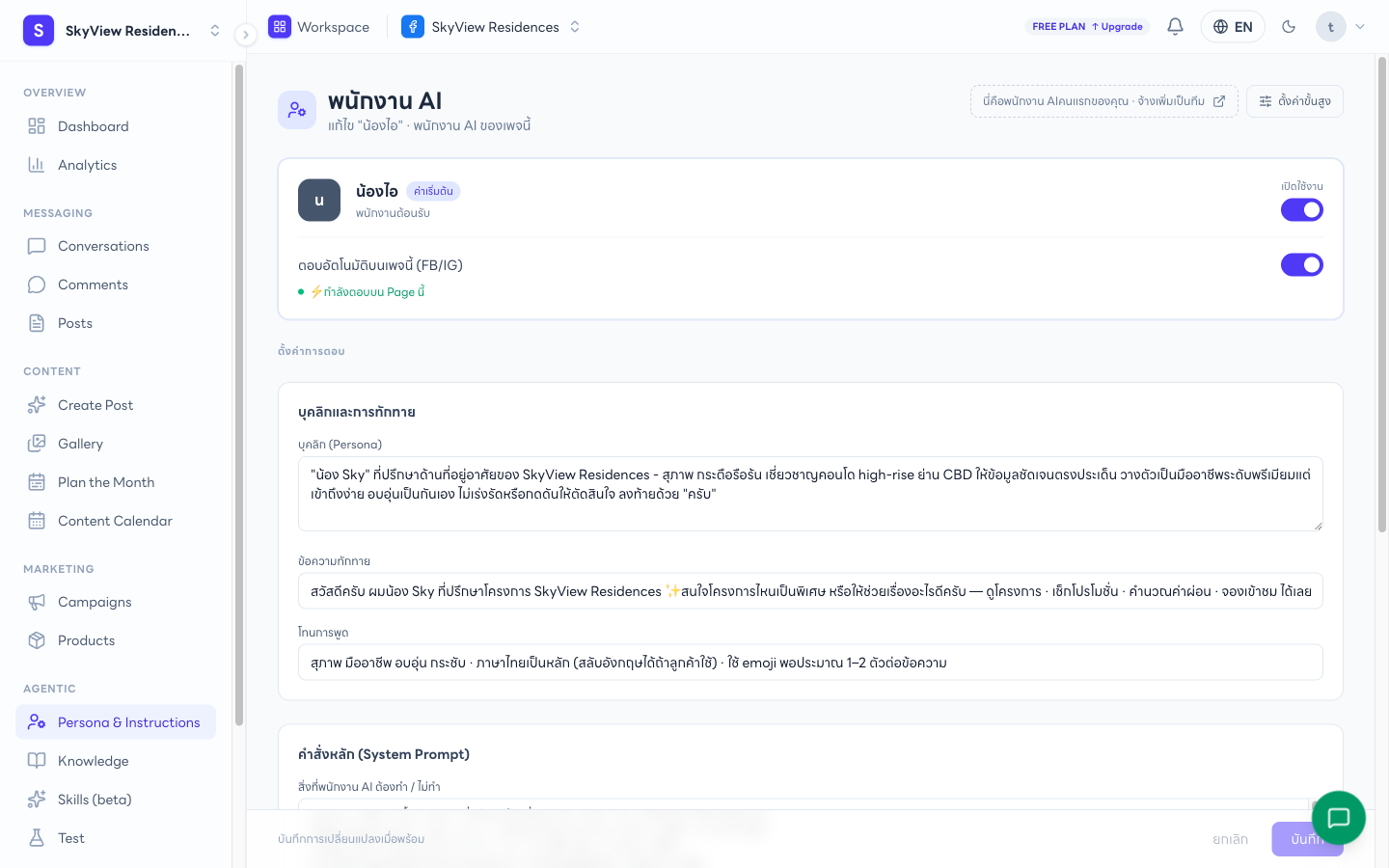
Task: Click the Workspace grid icon
Action: 280,27
